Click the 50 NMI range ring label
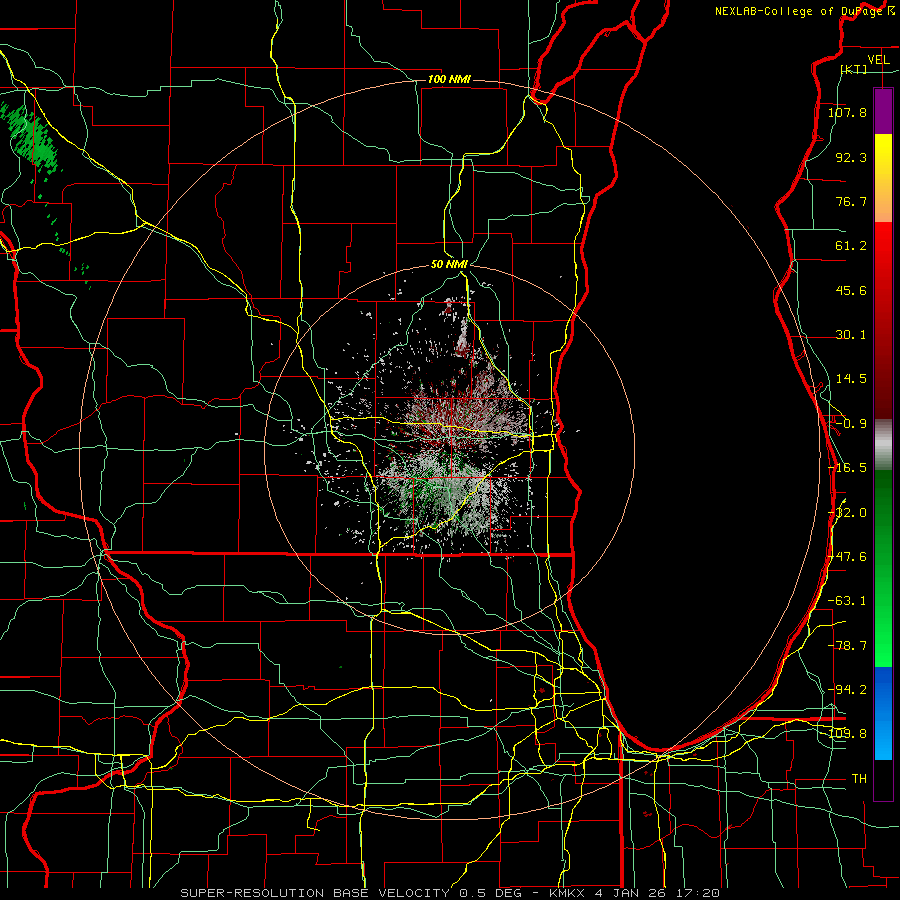The width and height of the screenshot is (900, 900). pyautogui.click(x=449, y=264)
